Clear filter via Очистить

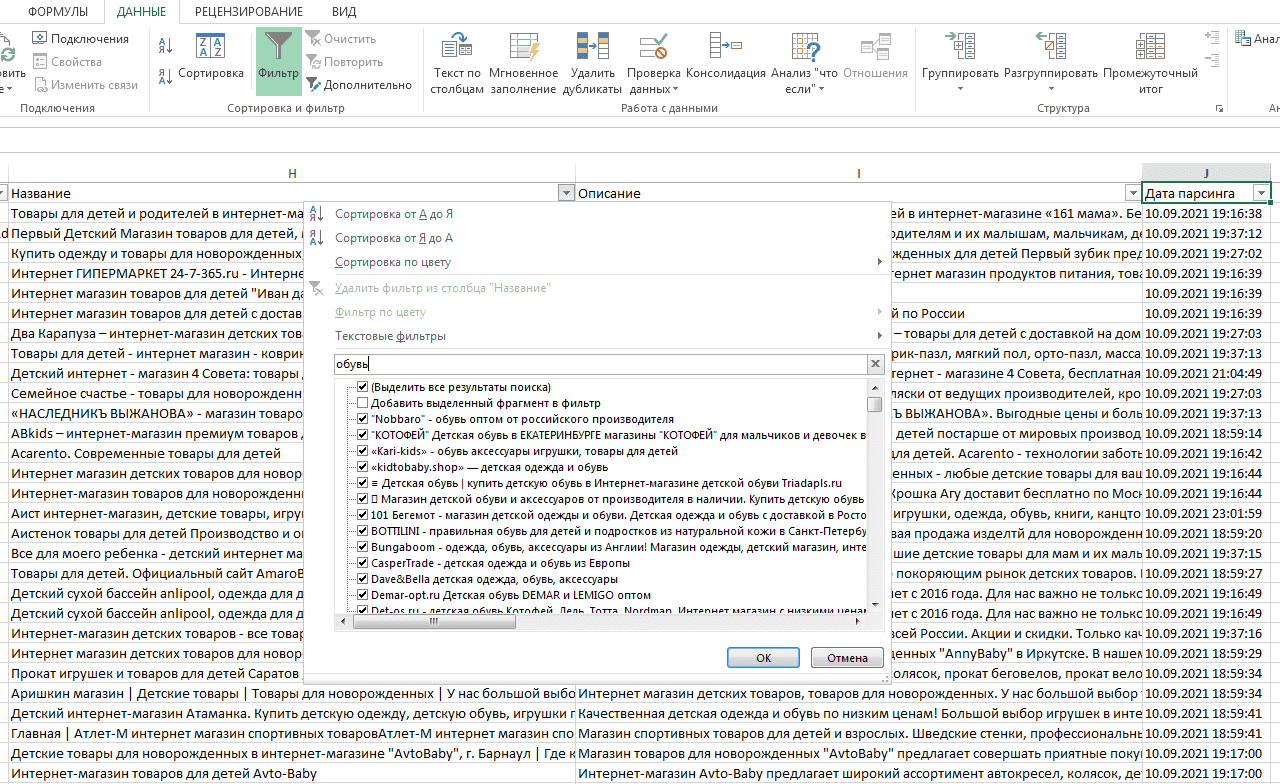point(341,39)
